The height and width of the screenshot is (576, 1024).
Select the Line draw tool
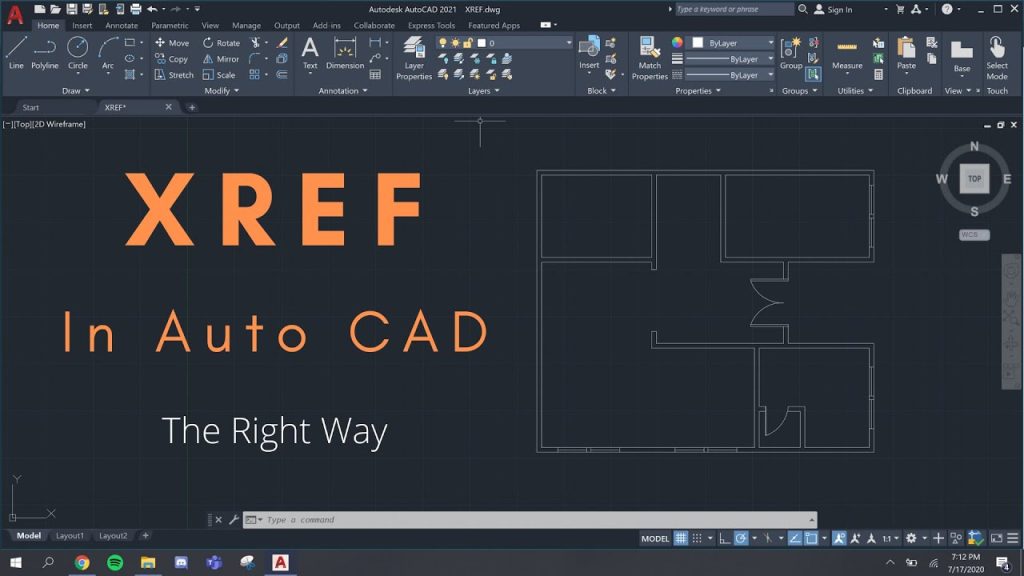(16, 53)
